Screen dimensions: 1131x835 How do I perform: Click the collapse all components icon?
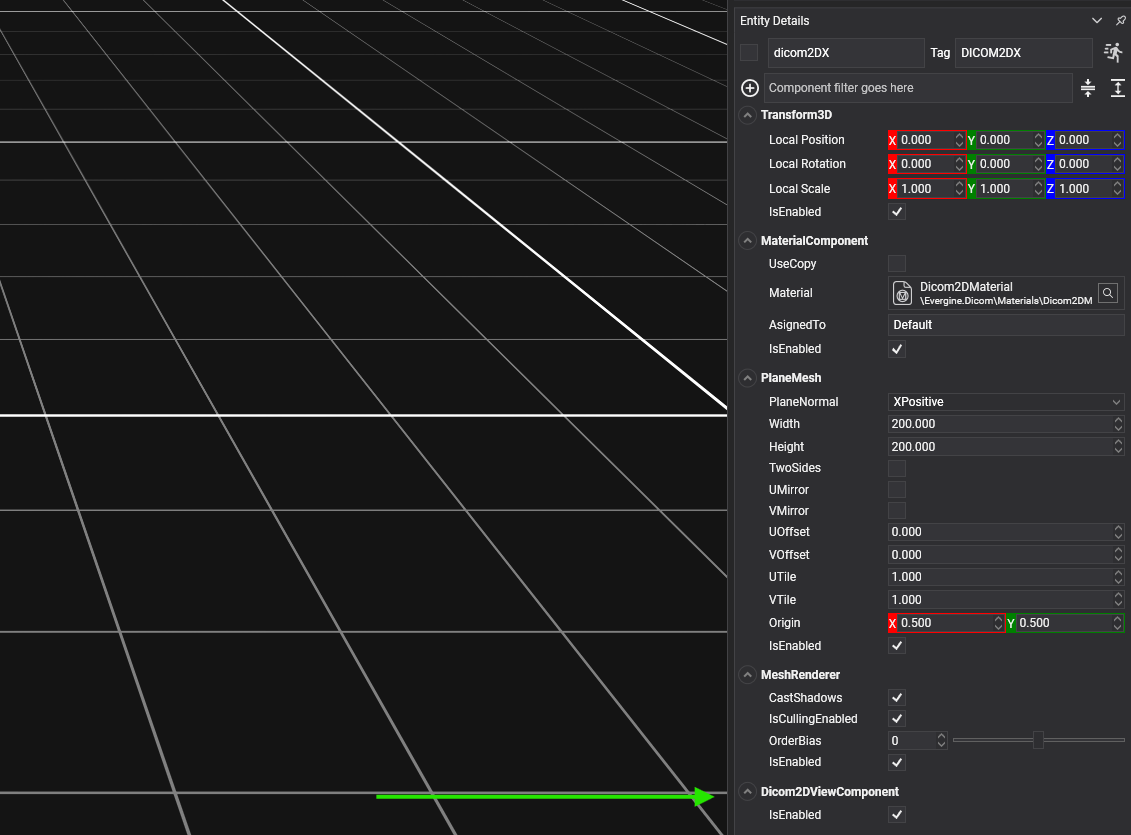click(x=1088, y=88)
